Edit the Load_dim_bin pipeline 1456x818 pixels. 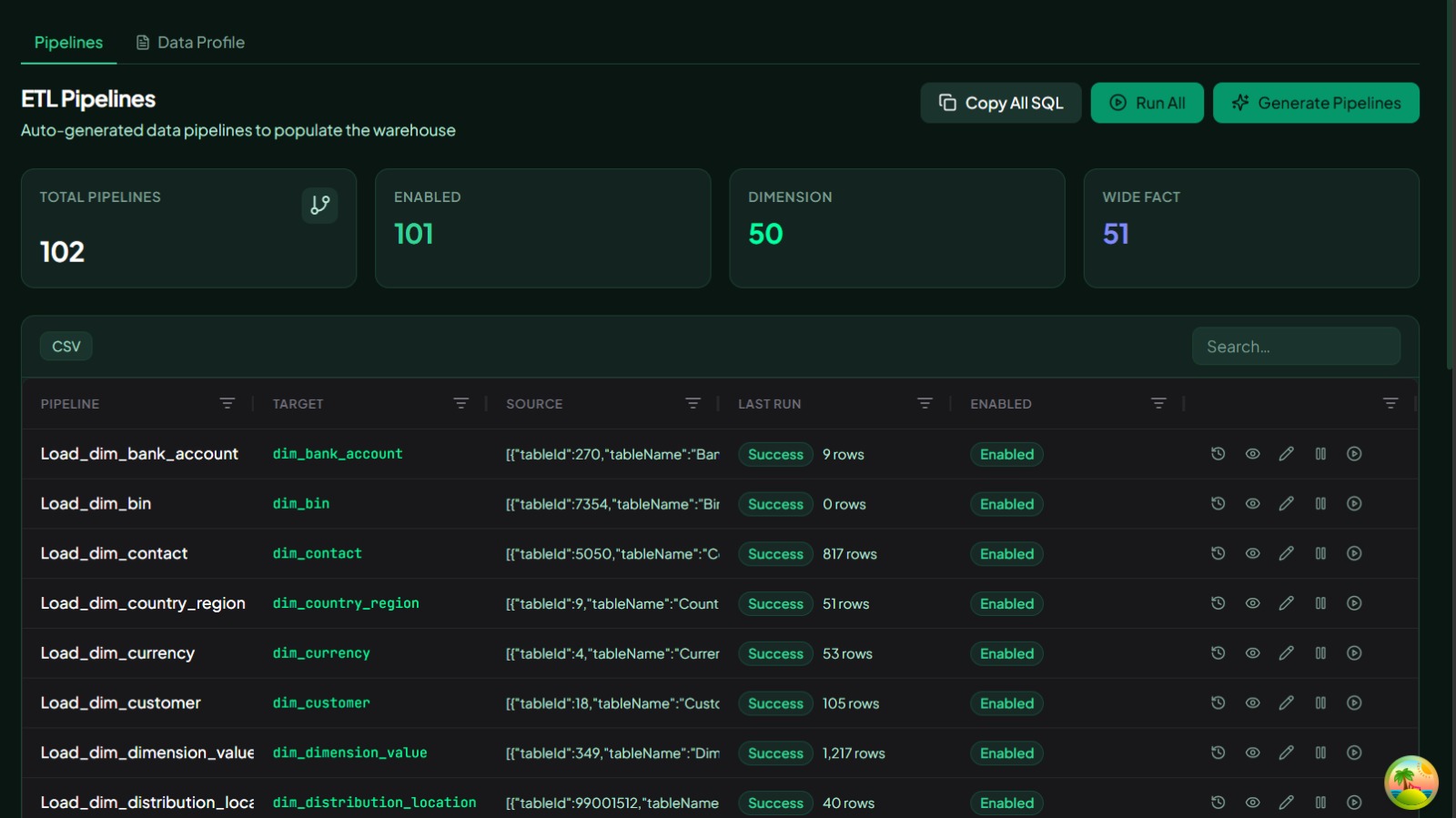[x=1286, y=504]
